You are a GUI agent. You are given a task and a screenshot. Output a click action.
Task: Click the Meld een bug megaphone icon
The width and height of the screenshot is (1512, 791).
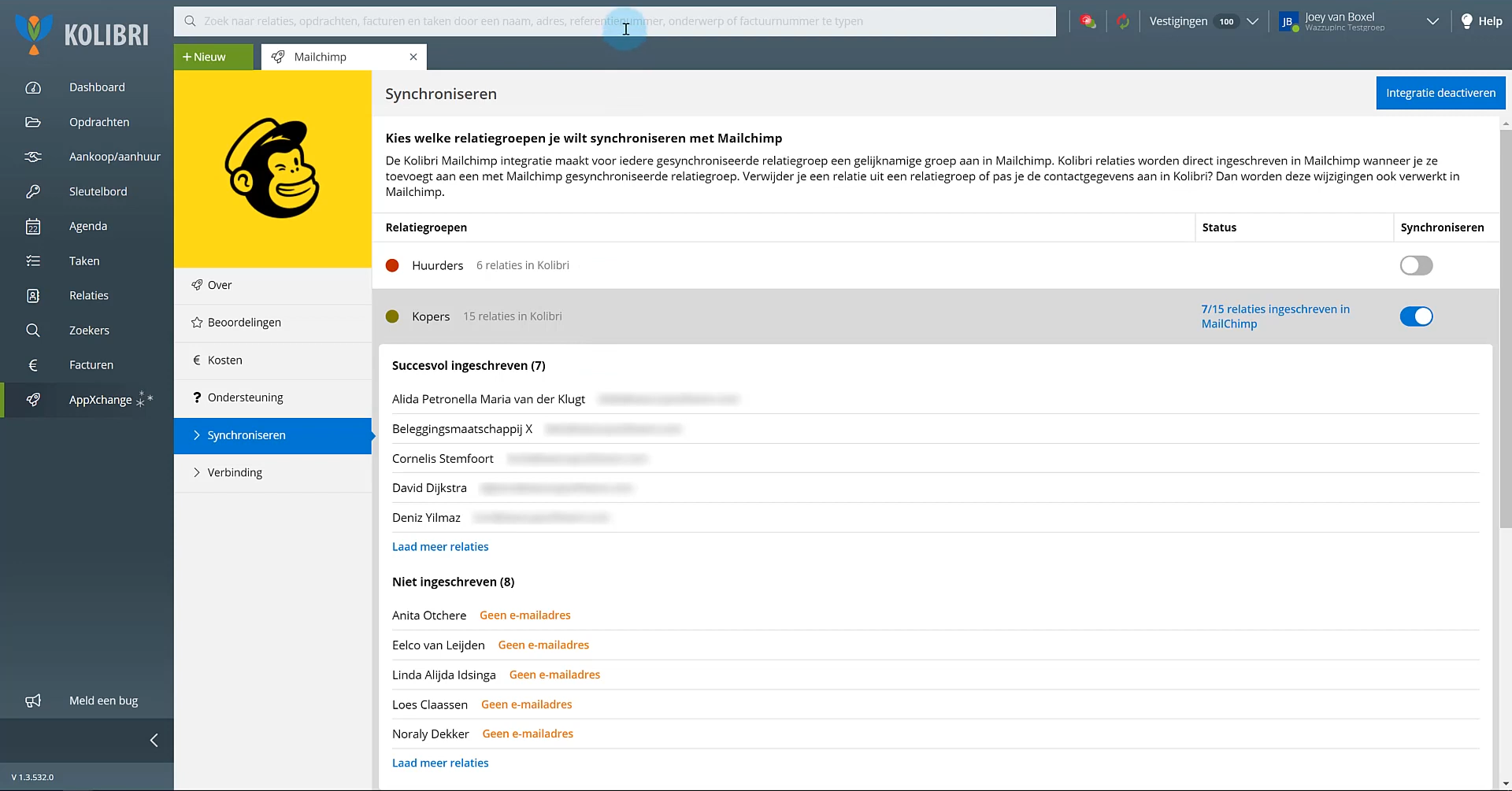[33, 700]
